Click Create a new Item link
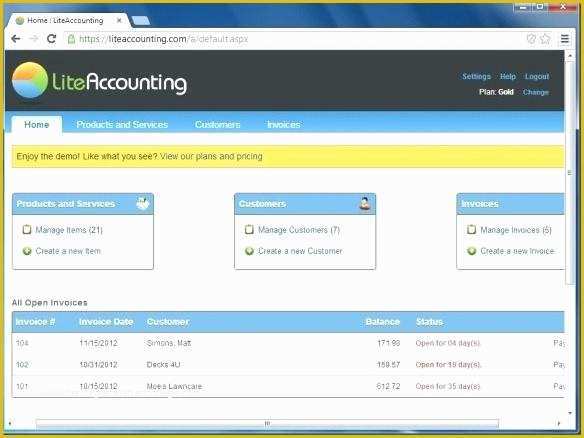Screen dimensions: 584x438 68,251
